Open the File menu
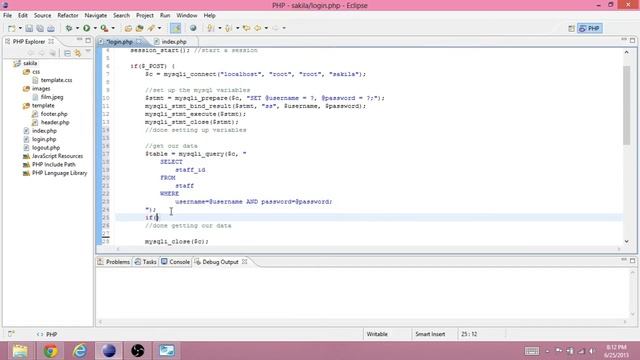This screenshot has height=360, width=640. 7,15
